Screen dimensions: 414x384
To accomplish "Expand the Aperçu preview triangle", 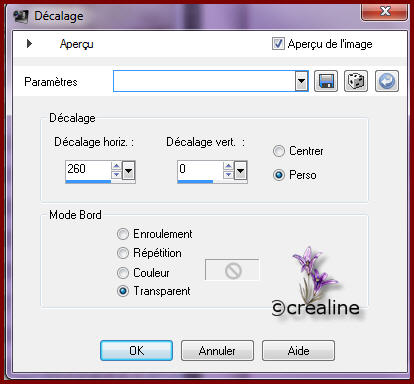I will 29,43.
